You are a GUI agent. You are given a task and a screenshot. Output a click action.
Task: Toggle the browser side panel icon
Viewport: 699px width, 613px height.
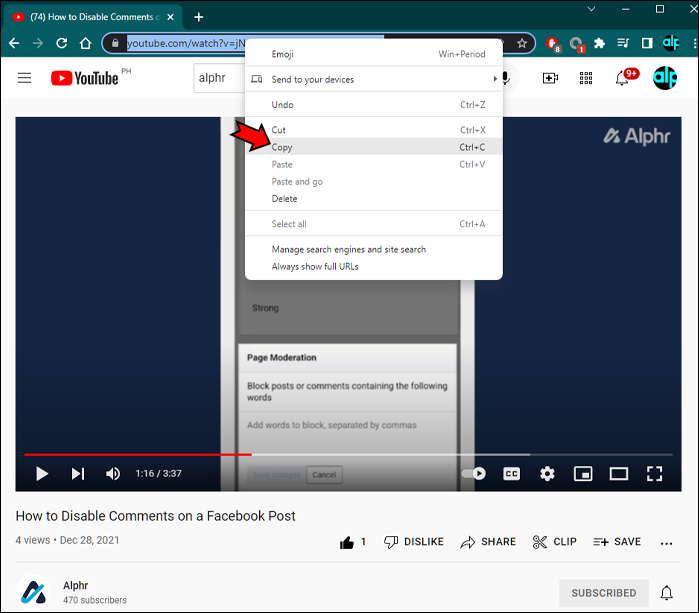pos(647,43)
